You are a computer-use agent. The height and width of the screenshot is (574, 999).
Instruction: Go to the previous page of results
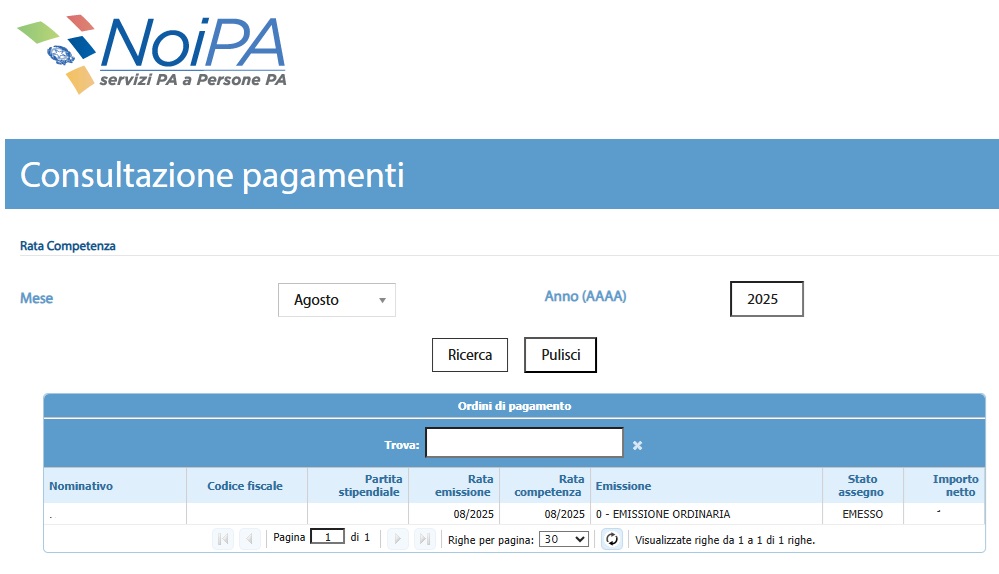[x=250, y=539]
